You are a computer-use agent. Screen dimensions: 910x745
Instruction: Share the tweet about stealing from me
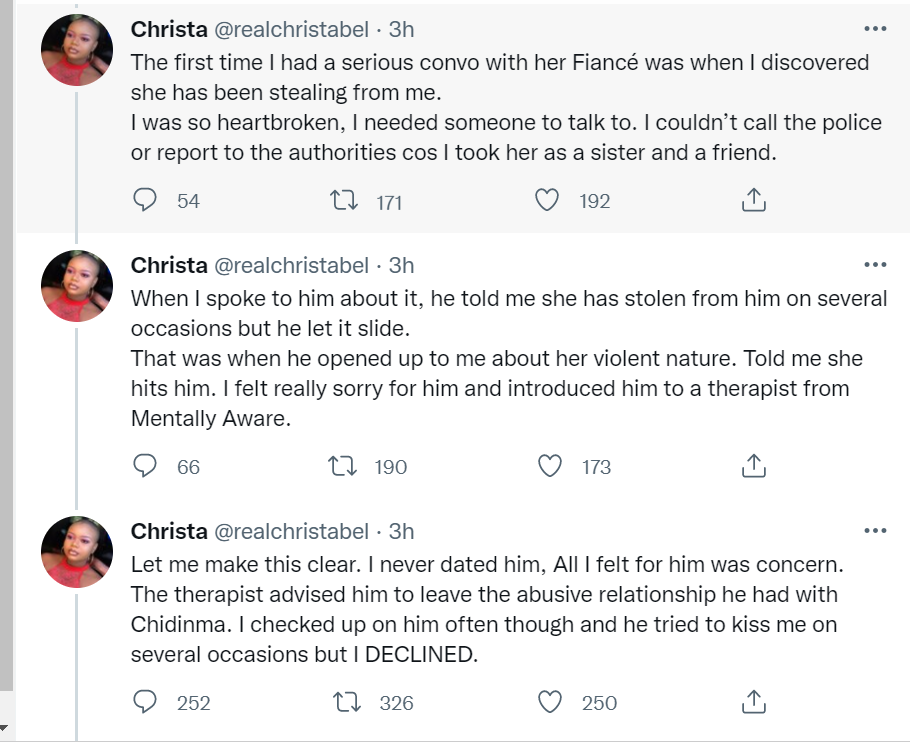click(x=753, y=201)
